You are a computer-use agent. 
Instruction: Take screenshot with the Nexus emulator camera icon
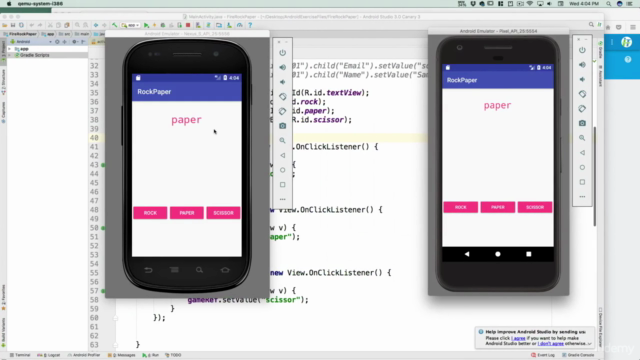pos(282,126)
